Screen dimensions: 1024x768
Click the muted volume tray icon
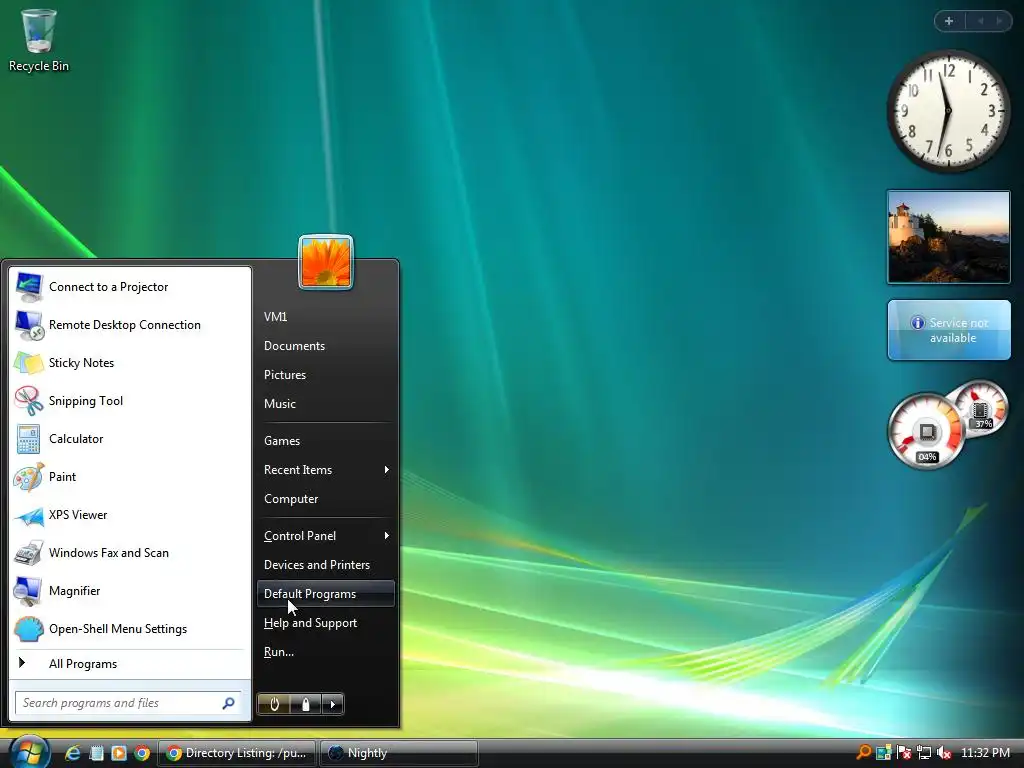tap(944, 753)
